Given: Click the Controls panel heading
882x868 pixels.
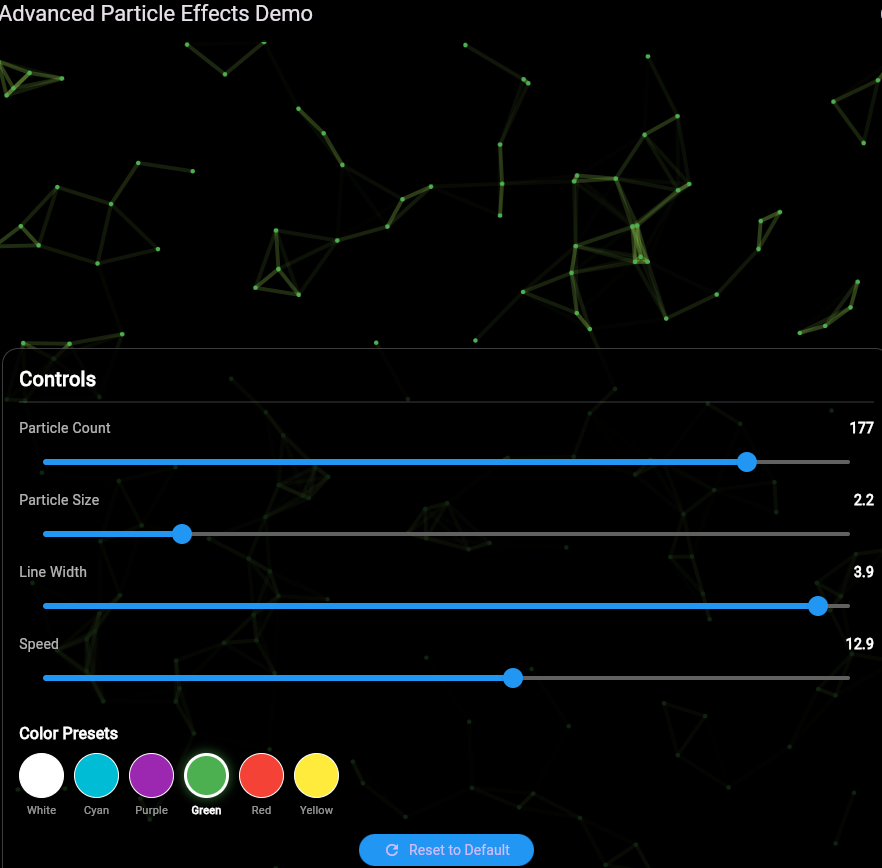Looking at the screenshot, I should click(x=57, y=379).
